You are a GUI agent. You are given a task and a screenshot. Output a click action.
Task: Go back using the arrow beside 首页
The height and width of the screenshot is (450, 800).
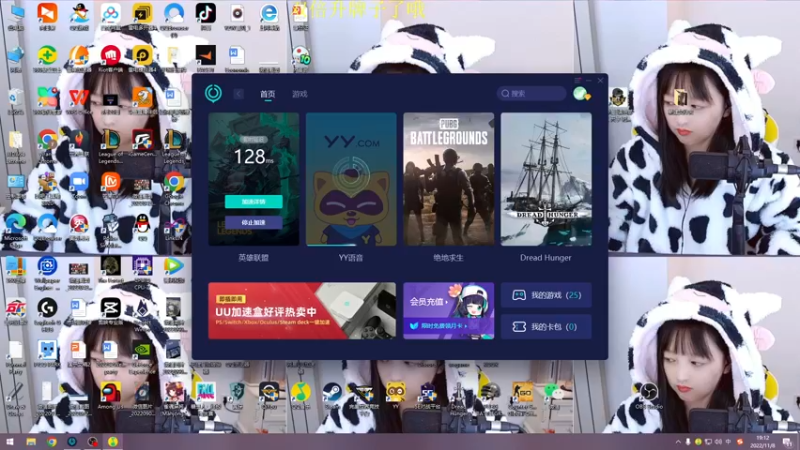click(238, 94)
